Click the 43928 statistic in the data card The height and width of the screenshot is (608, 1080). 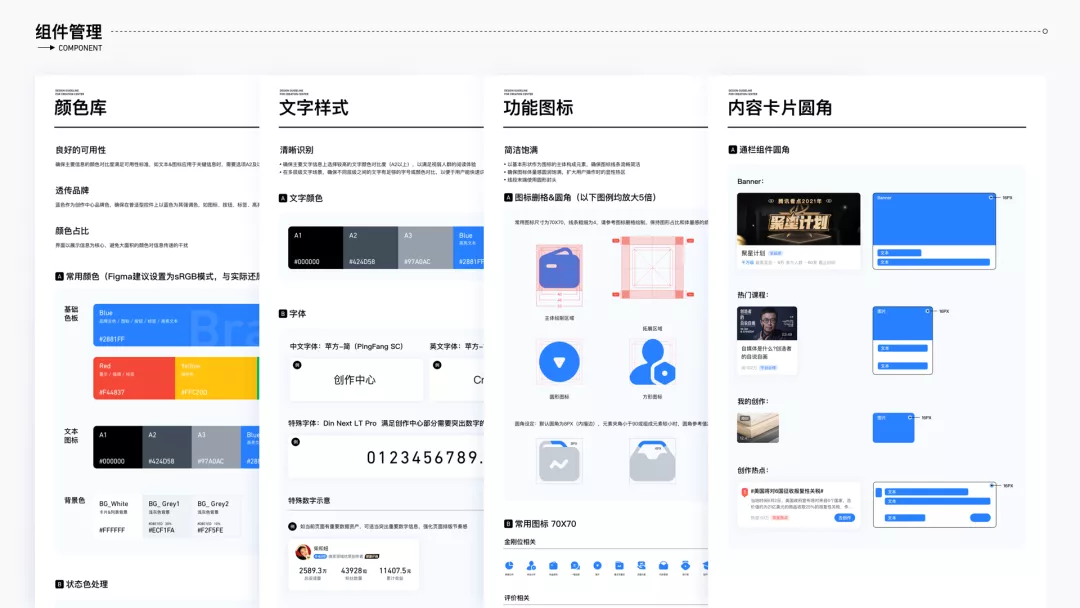(x=354, y=571)
